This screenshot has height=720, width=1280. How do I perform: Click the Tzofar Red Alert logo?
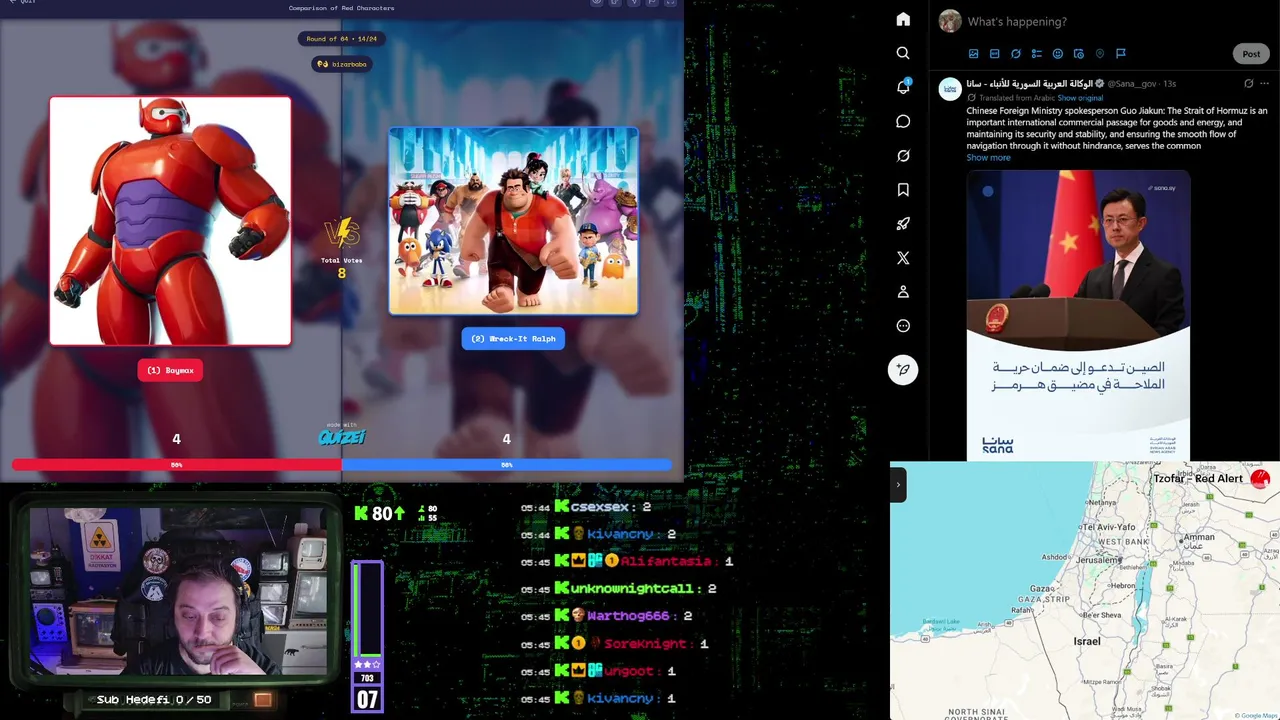click(1260, 479)
